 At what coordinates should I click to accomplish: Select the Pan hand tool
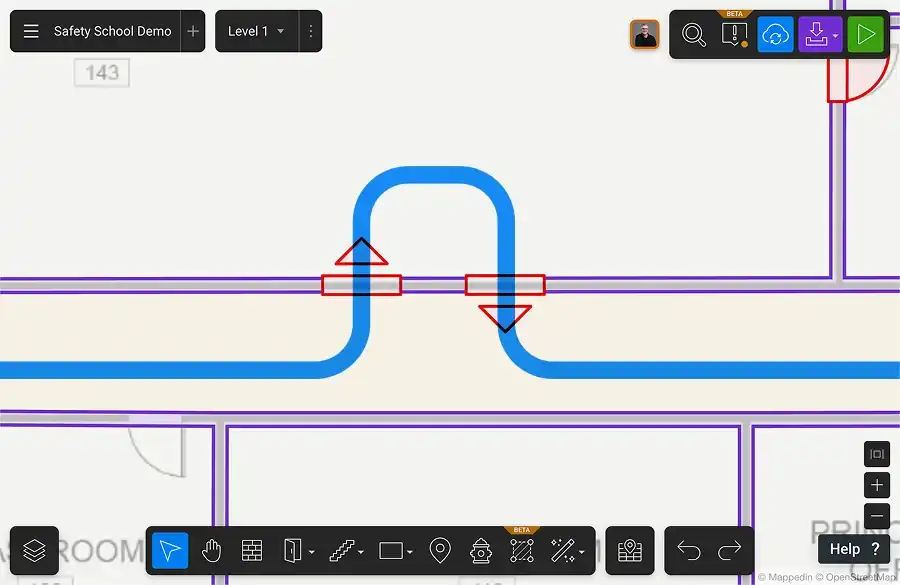(211, 550)
